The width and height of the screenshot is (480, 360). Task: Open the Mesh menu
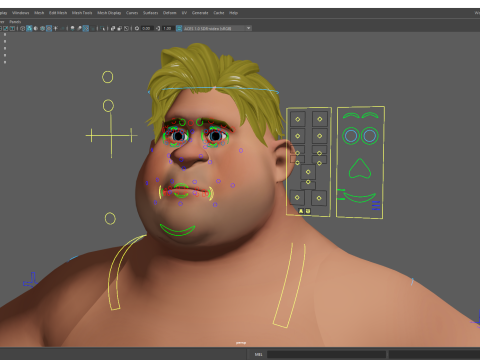click(x=39, y=13)
